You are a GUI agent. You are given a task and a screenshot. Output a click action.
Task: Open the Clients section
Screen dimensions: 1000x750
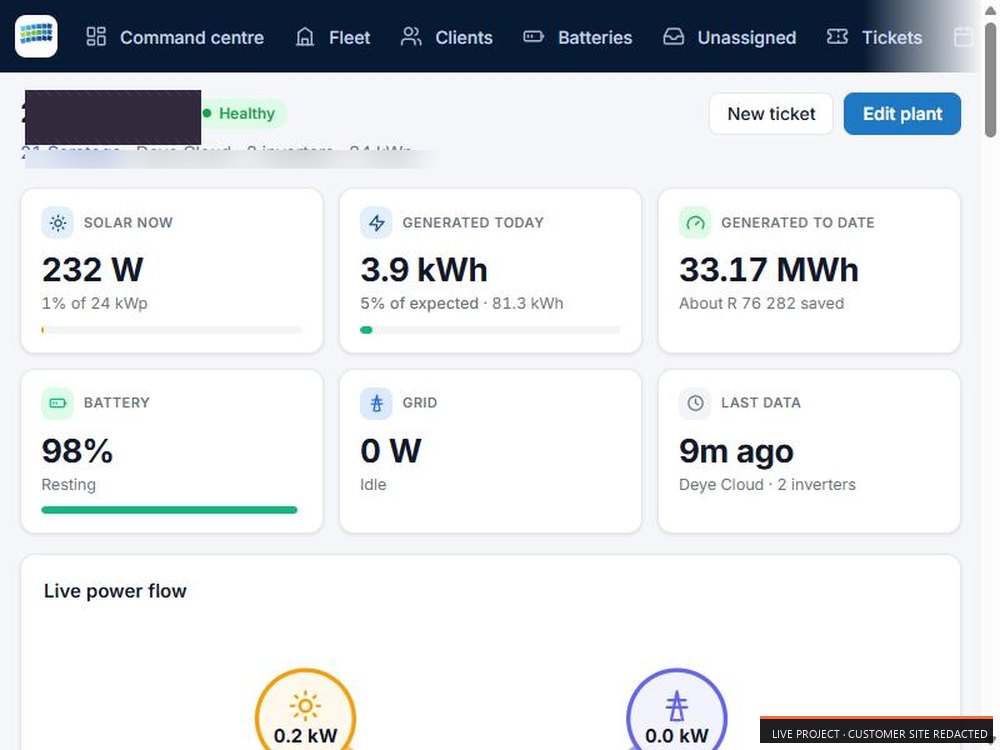(x=446, y=37)
